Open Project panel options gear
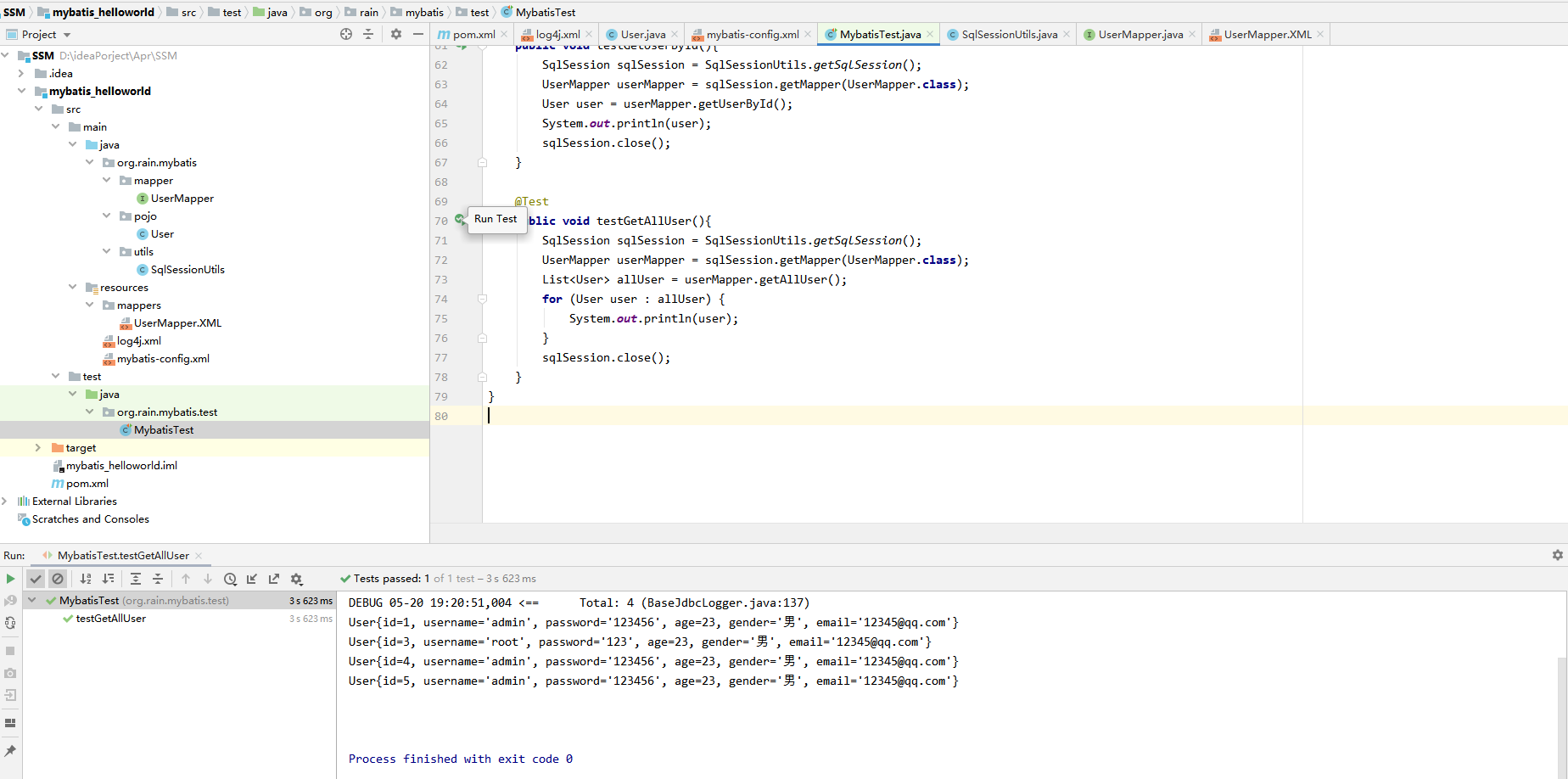Viewport: 1568px width, 779px height. pyautogui.click(x=396, y=34)
